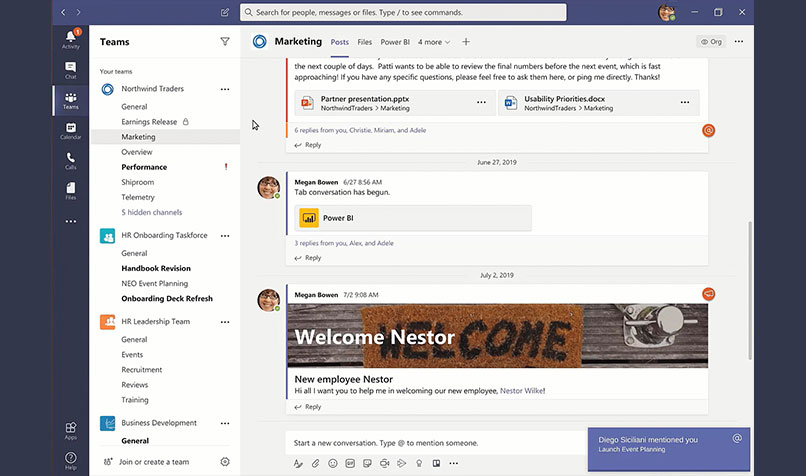The width and height of the screenshot is (806, 476).
Task: Open the Activity feed icon
Action: click(70, 38)
